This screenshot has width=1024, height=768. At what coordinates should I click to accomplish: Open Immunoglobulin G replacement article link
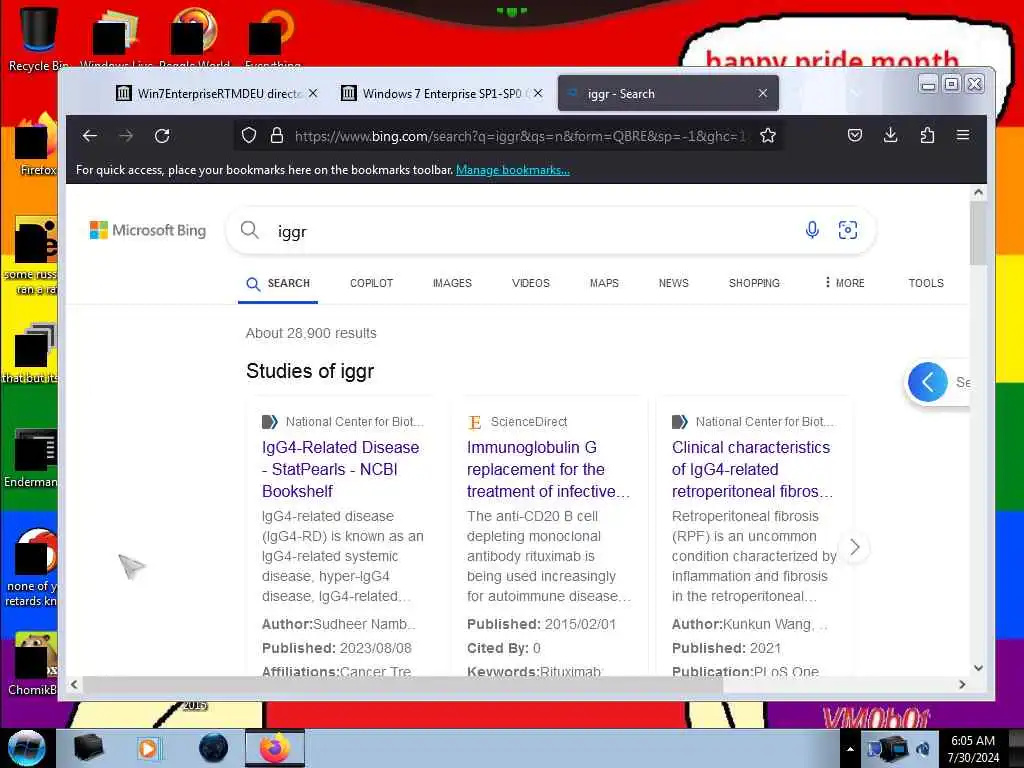pyautogui.click(x=548, y=469)
